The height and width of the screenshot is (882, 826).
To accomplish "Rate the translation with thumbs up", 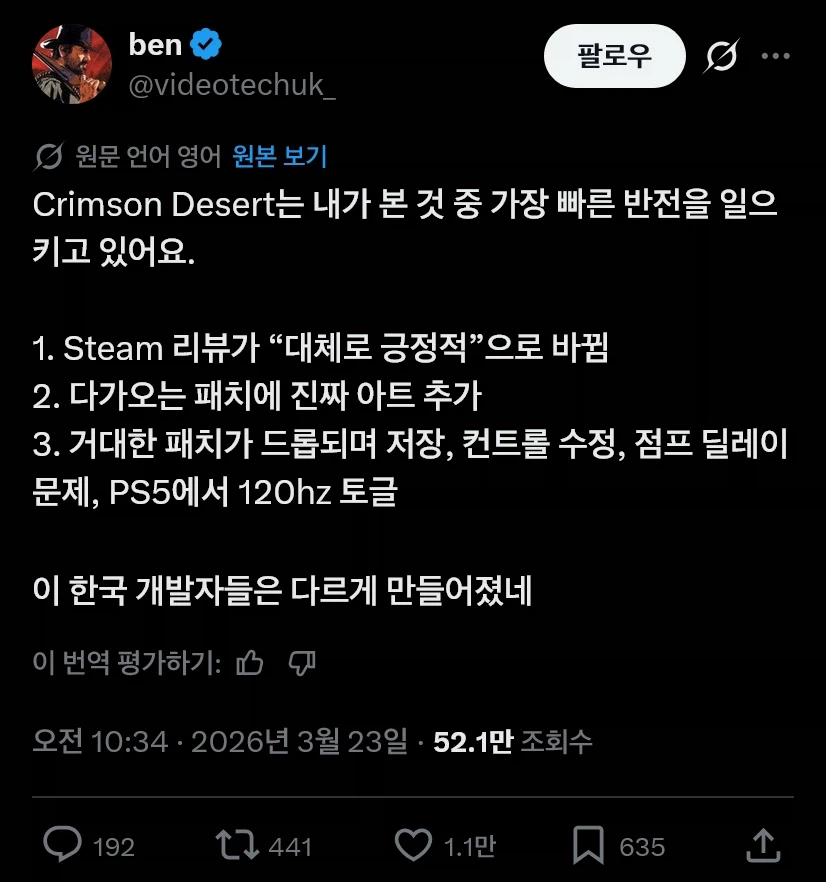I will [x=251, y=662].
